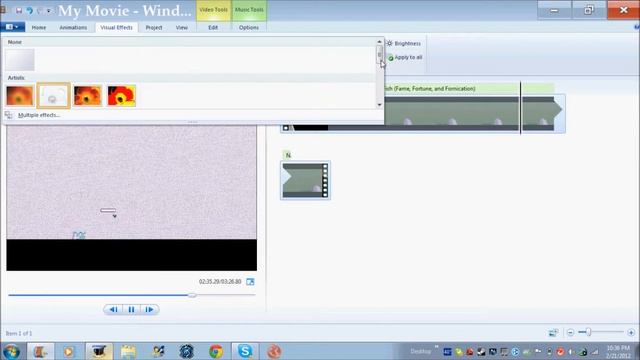Redo the last action in quick access
Image resolution: width=640 pixels, height=360 pixels.
40,11
